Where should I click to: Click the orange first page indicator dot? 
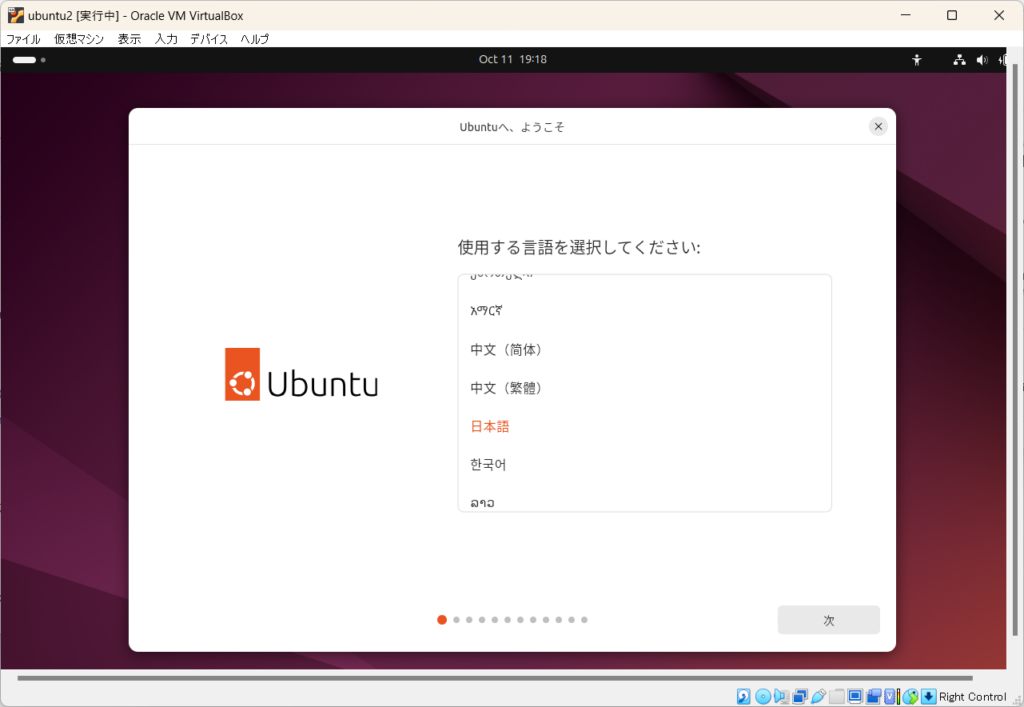pyautogui.click(x=442, y=620)
